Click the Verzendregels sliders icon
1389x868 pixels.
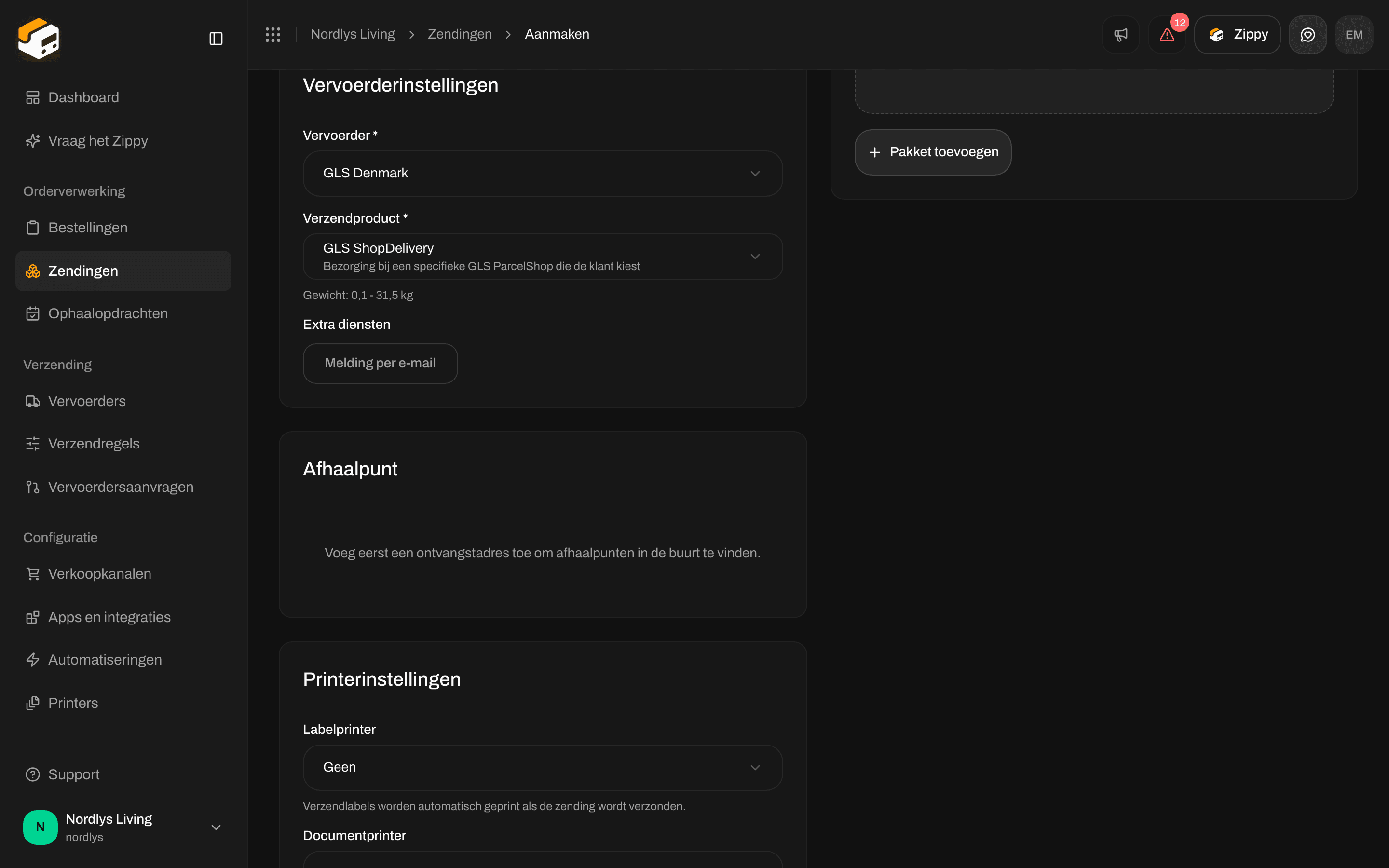pos(33,444)
